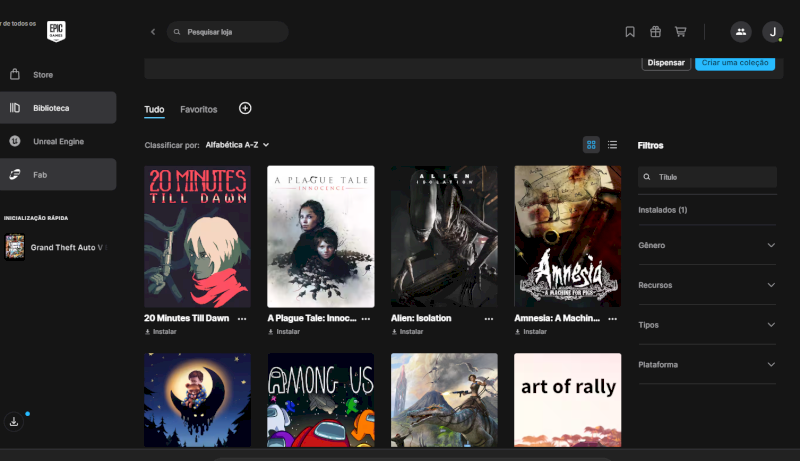
Task: Click the Criar uma coleção button
Action: pos(734,63)
